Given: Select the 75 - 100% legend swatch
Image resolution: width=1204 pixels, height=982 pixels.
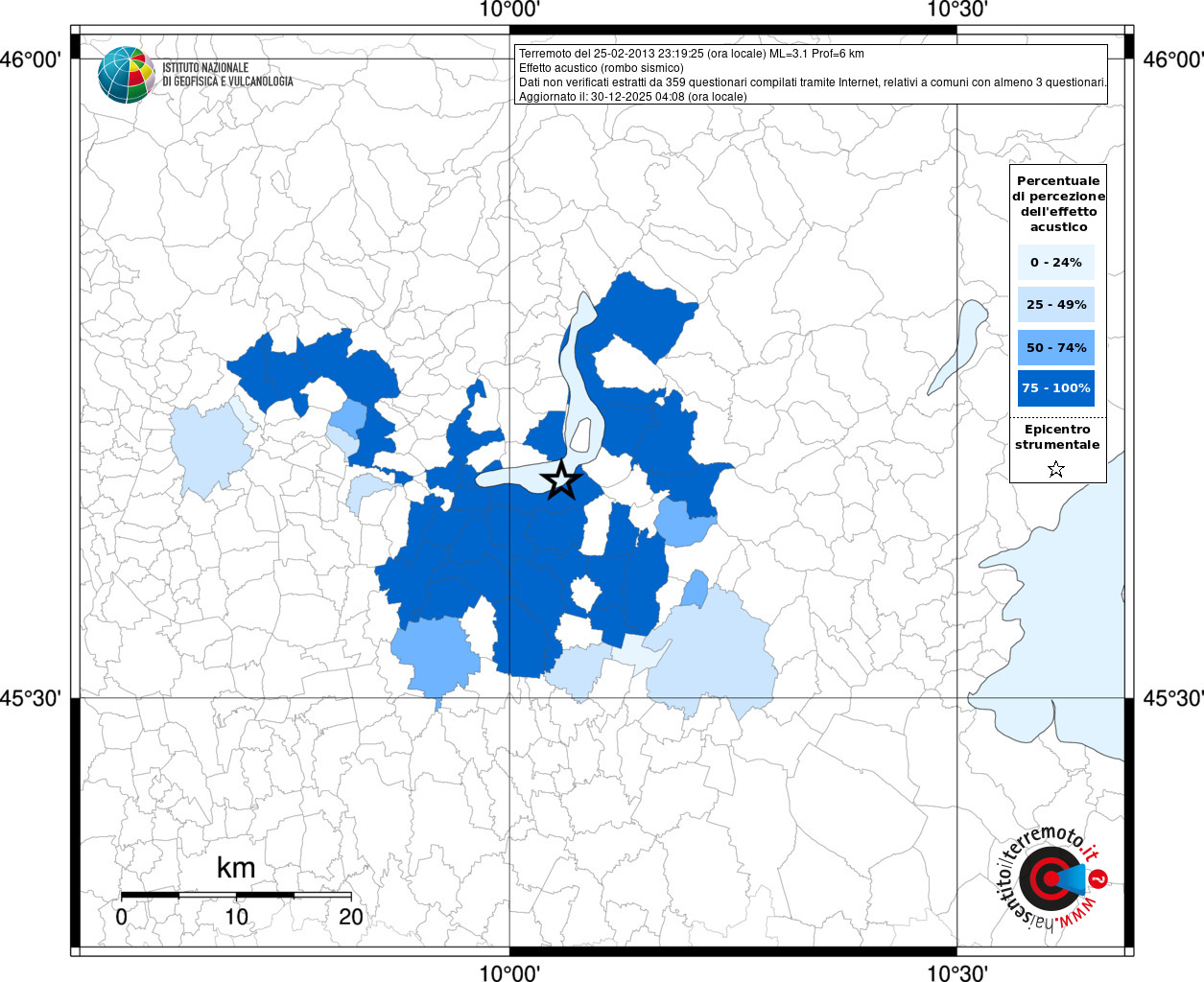Looking at the screenshot, I should pos(1056,388).
